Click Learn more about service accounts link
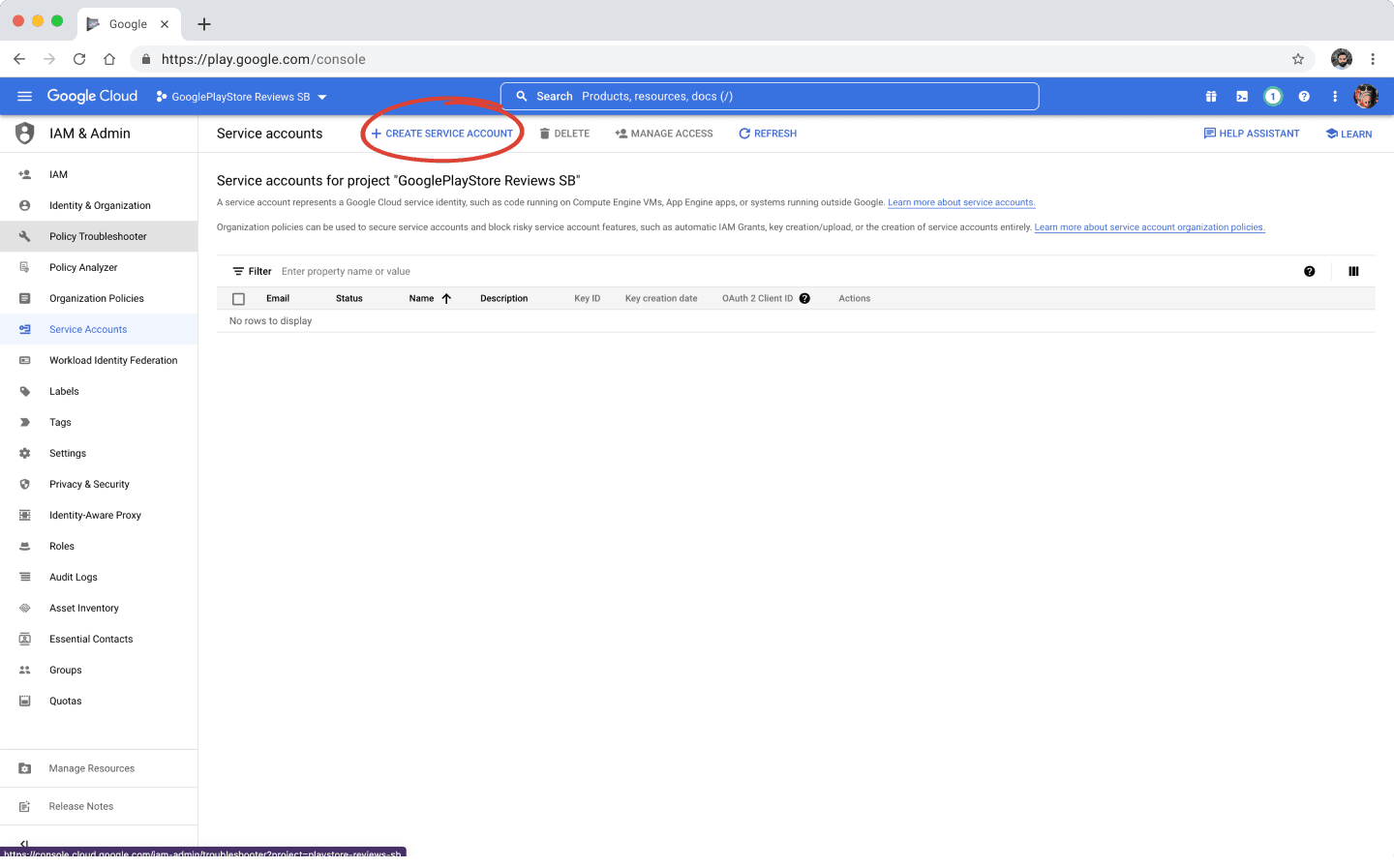This screenshot has height=868, width=1394. pos(961,202)
